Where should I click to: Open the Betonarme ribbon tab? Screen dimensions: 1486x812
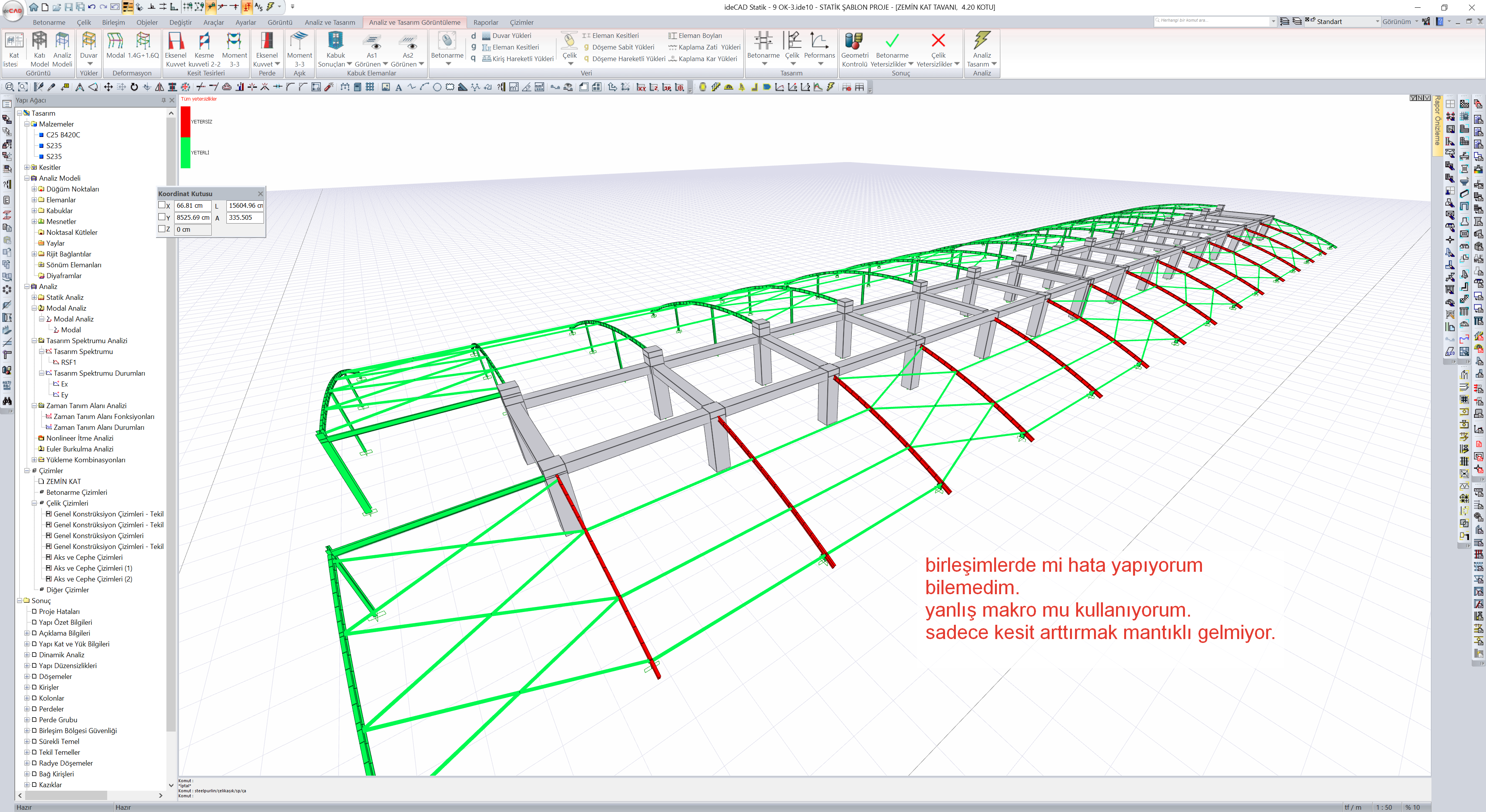click(x=49, y=22)
